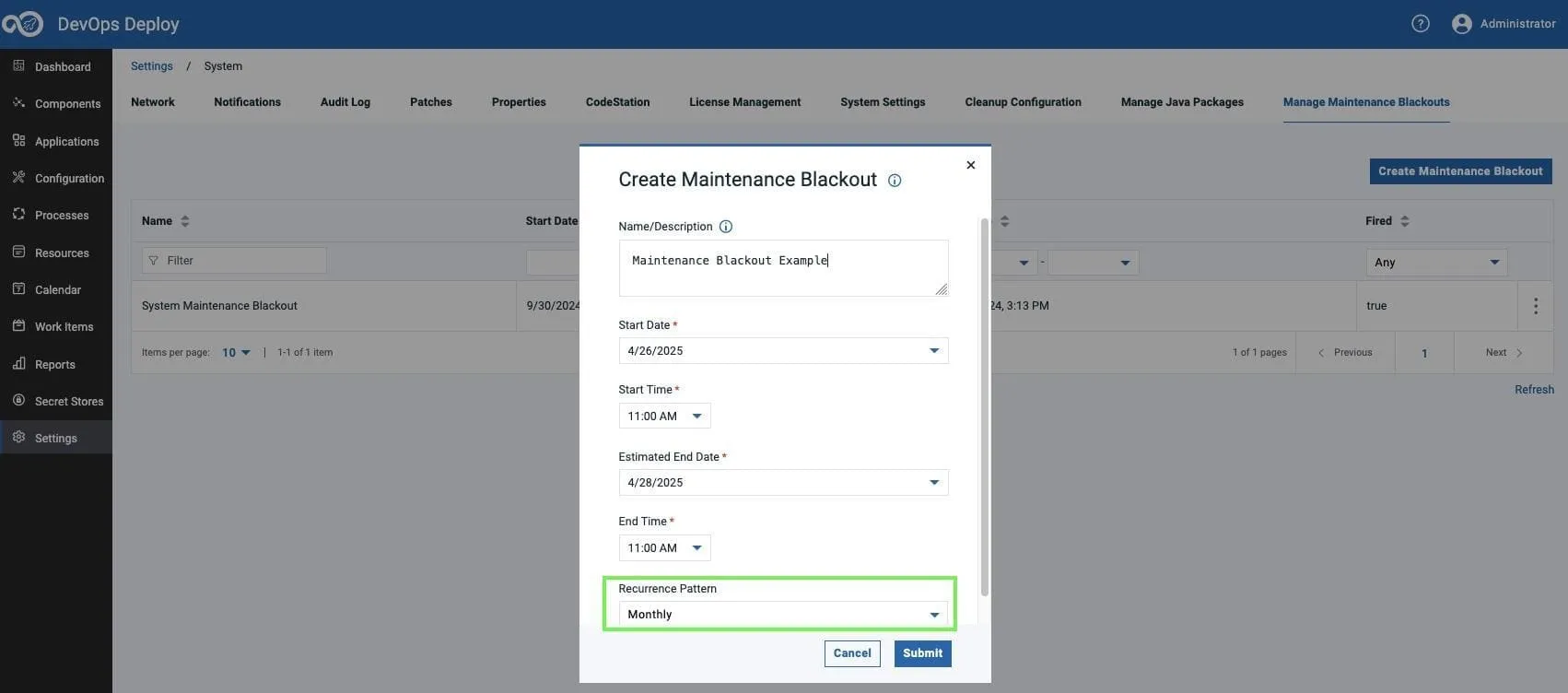The width and height of the screenshot is (1568, 693).
Task: Click the Administrator user avatar icon
Action: (1461, 24)
